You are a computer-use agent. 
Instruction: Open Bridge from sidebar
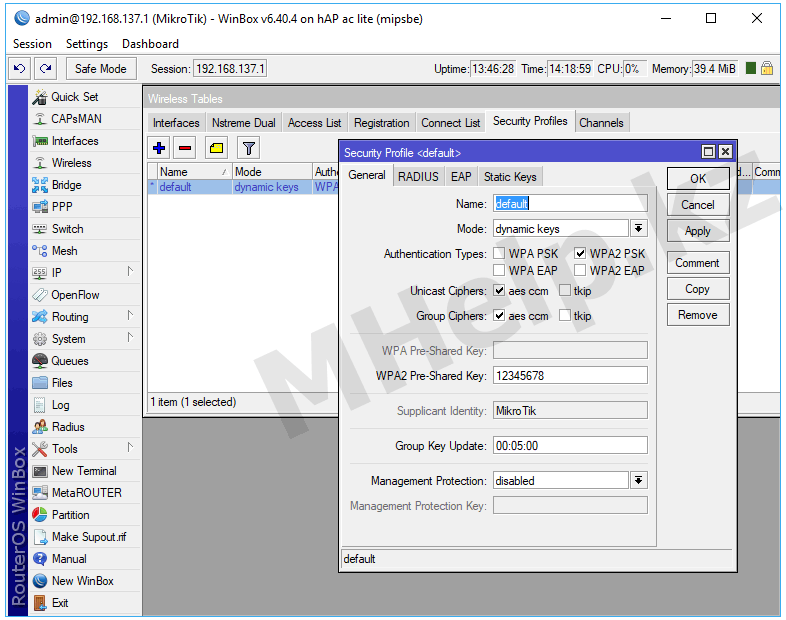tap(85, 185)
